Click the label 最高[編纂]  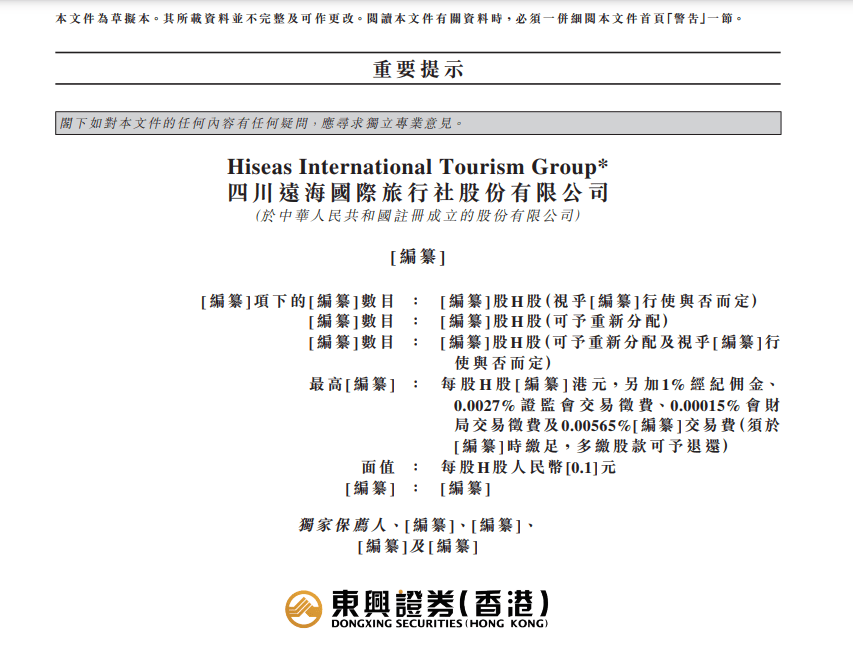(353, 384)
